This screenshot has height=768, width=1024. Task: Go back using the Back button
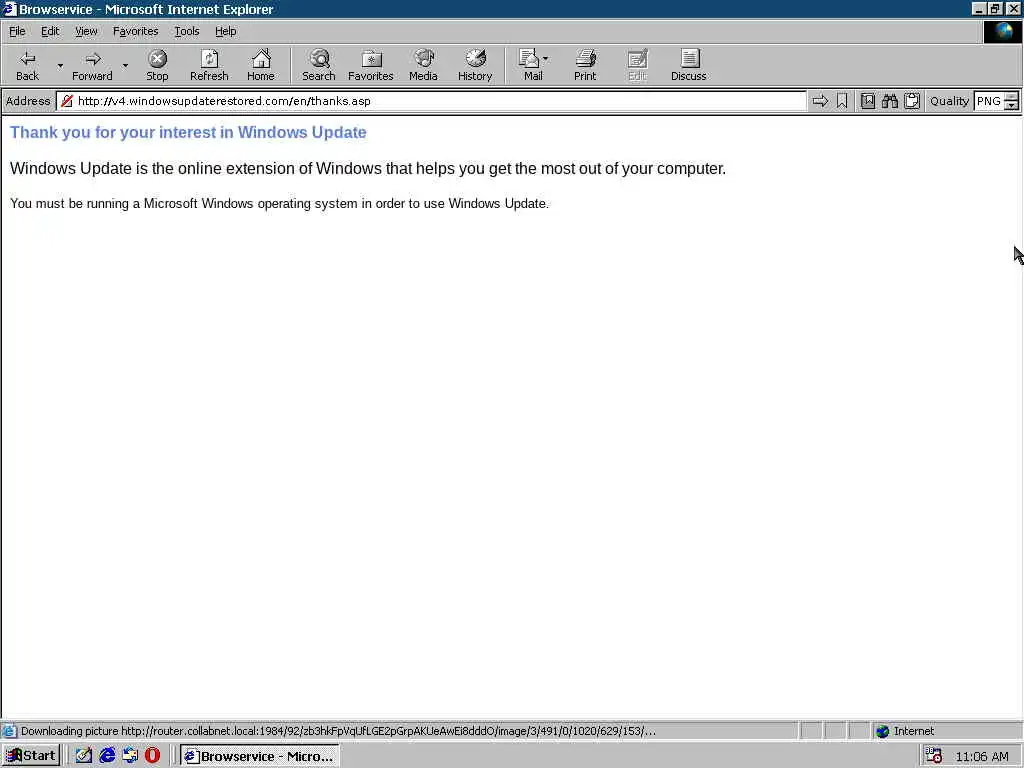pyautogui.click(x=27, y=65)
